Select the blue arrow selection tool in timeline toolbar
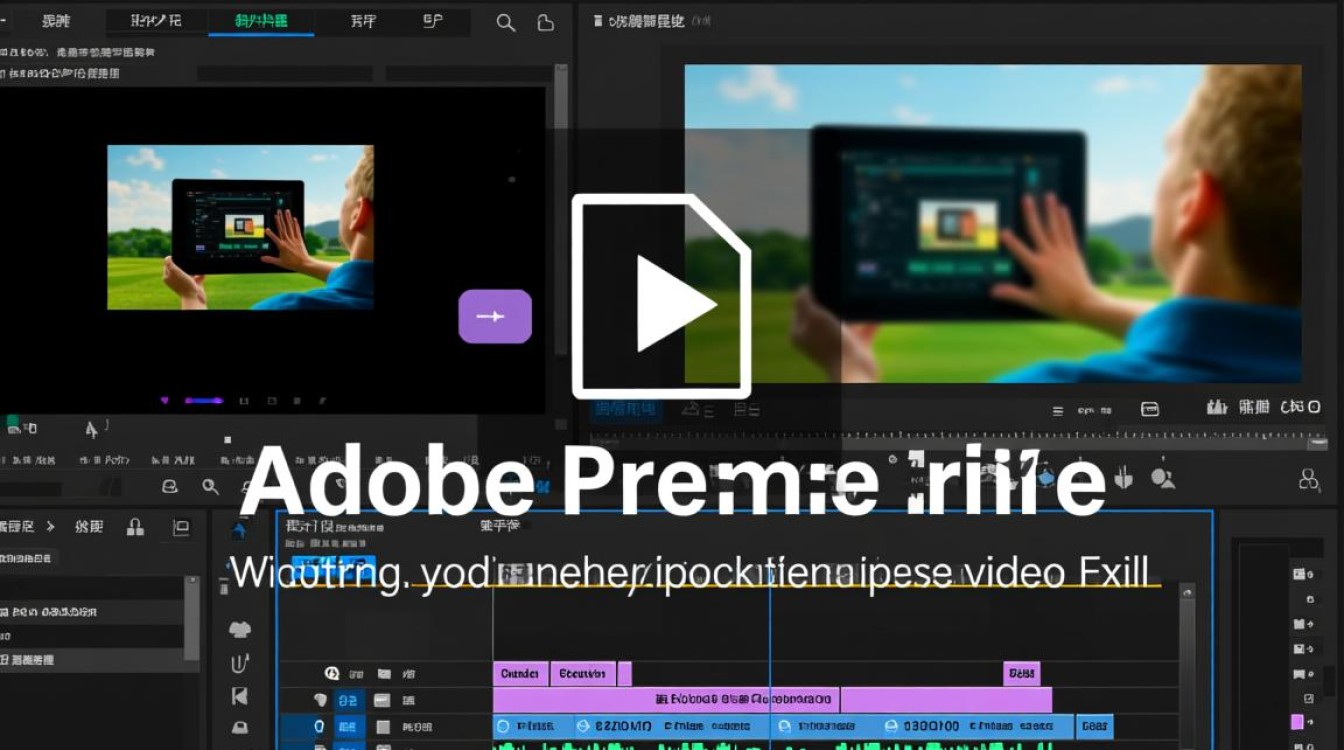The height and width of the screenshot is (750, 1344). (240, 530)
